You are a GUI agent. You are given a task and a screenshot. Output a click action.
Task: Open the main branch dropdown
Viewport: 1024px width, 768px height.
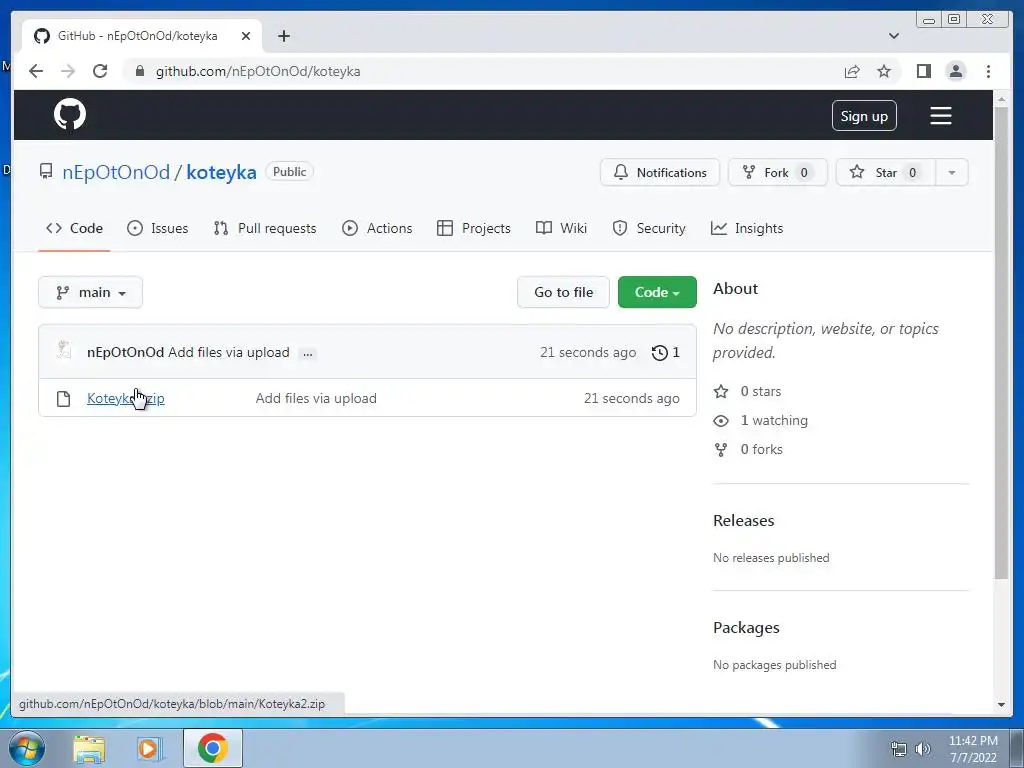pos(90,292)
